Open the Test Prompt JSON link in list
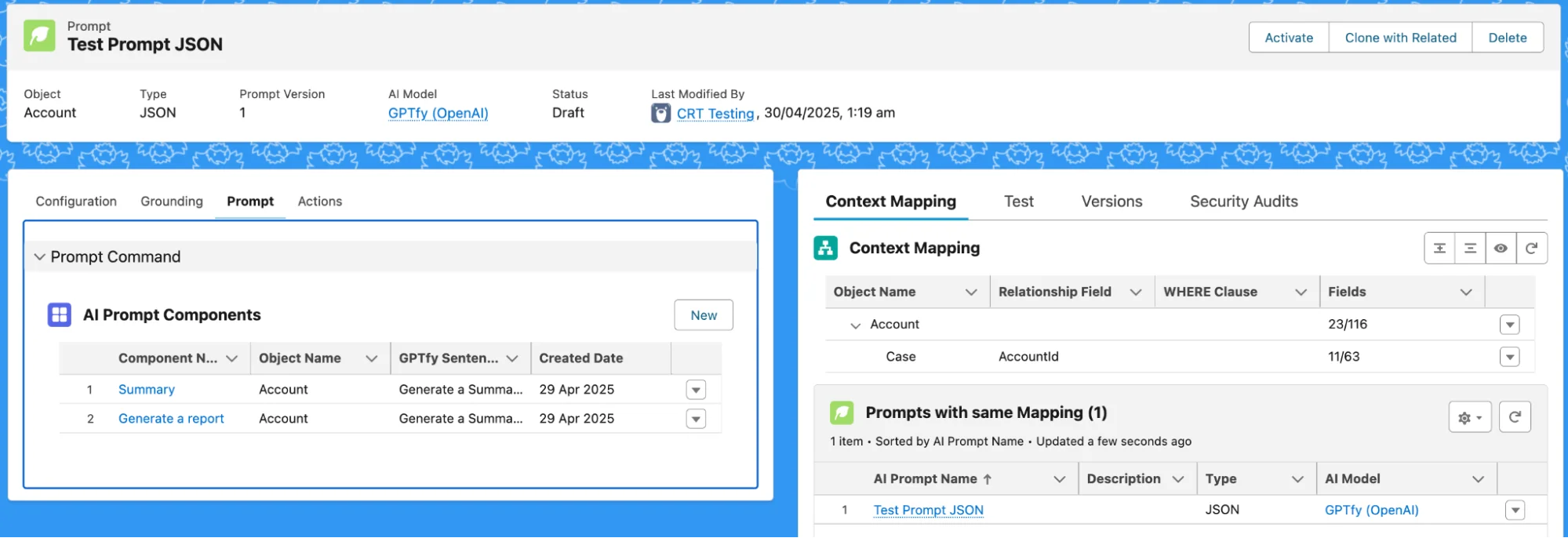The width and height of the screenshot is (1568, 538). click(929, 511)
